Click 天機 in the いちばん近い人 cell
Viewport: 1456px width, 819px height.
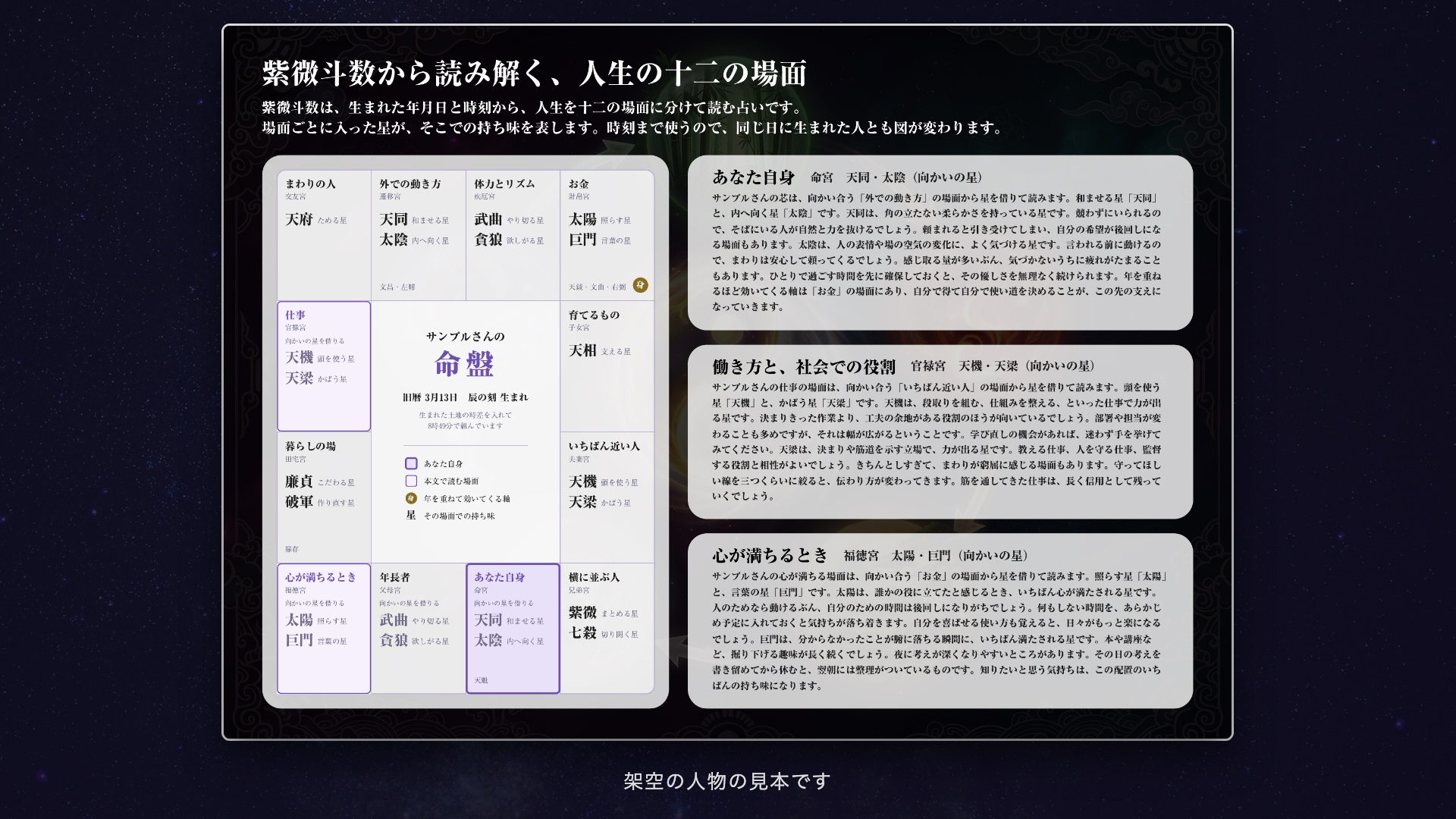click(x=582, y=482)
